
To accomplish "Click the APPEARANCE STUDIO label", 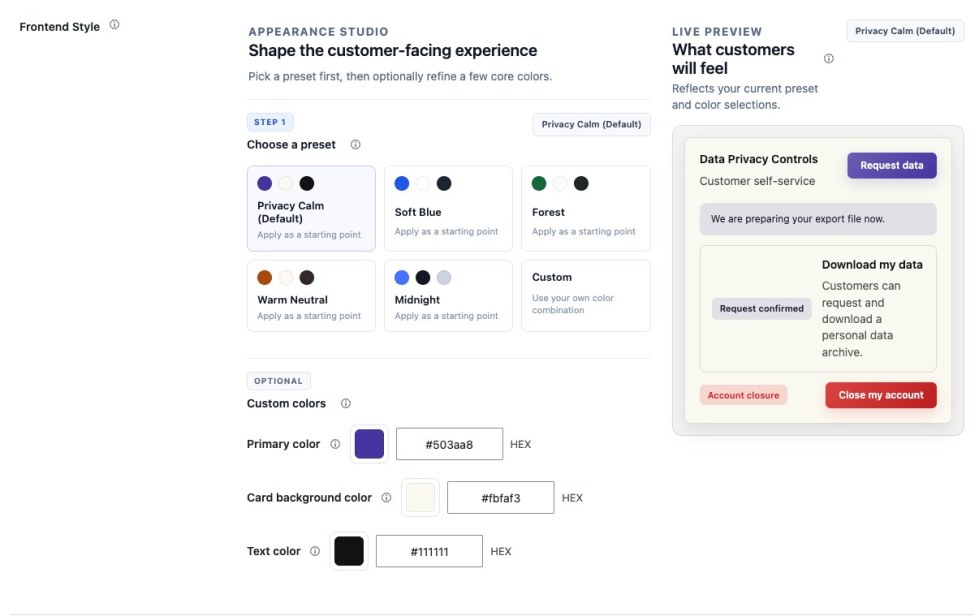I will pos(318,32).
